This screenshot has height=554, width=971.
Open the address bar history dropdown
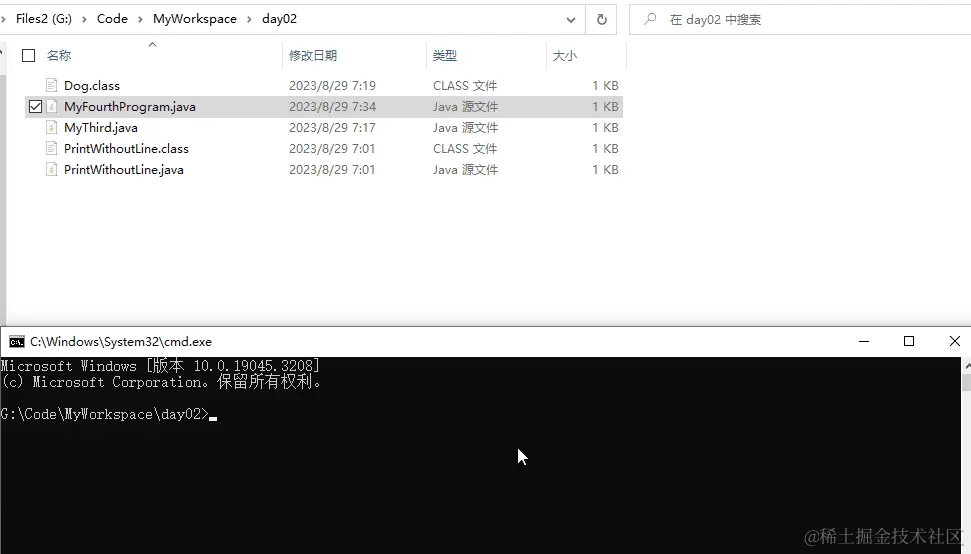(570, 20)
